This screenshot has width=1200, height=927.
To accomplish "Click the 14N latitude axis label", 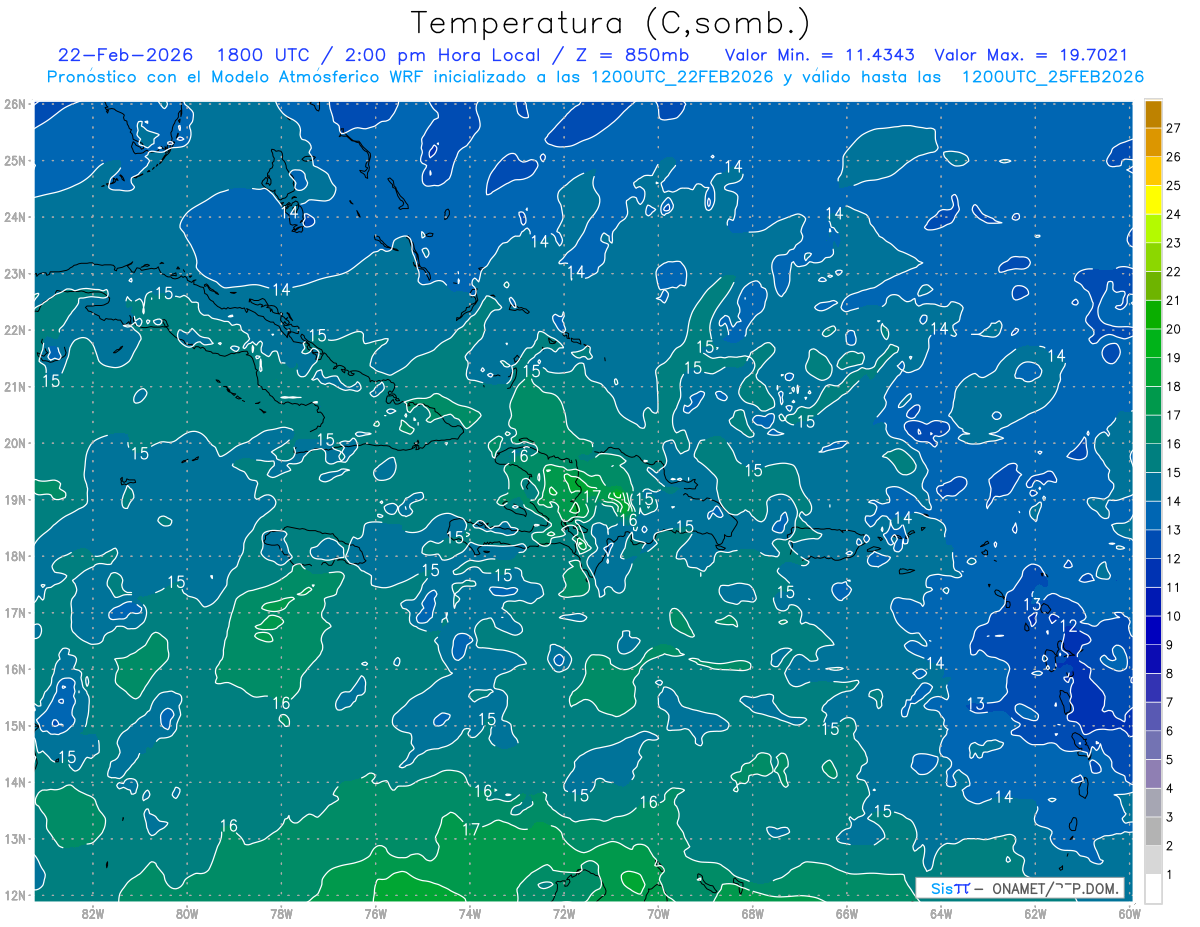I will (x=14, y=781).
